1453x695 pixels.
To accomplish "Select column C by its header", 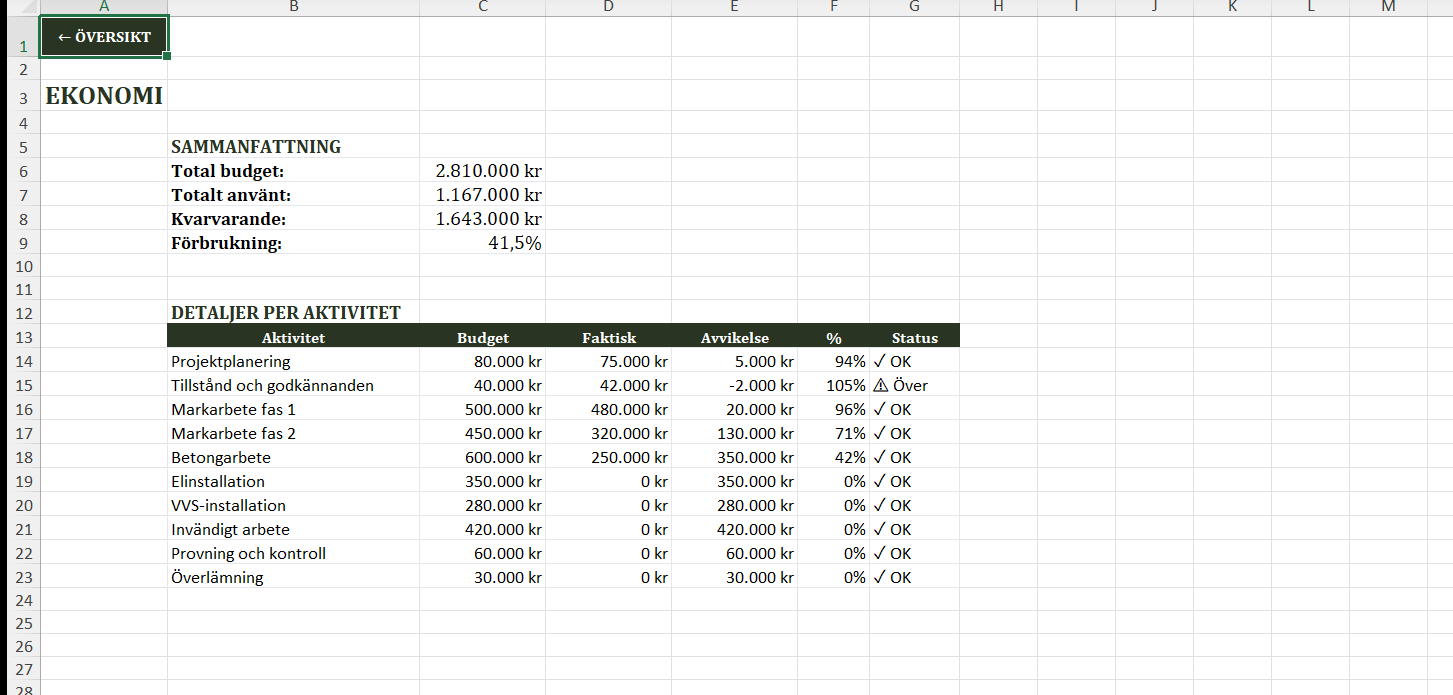I will pos(483,7).
